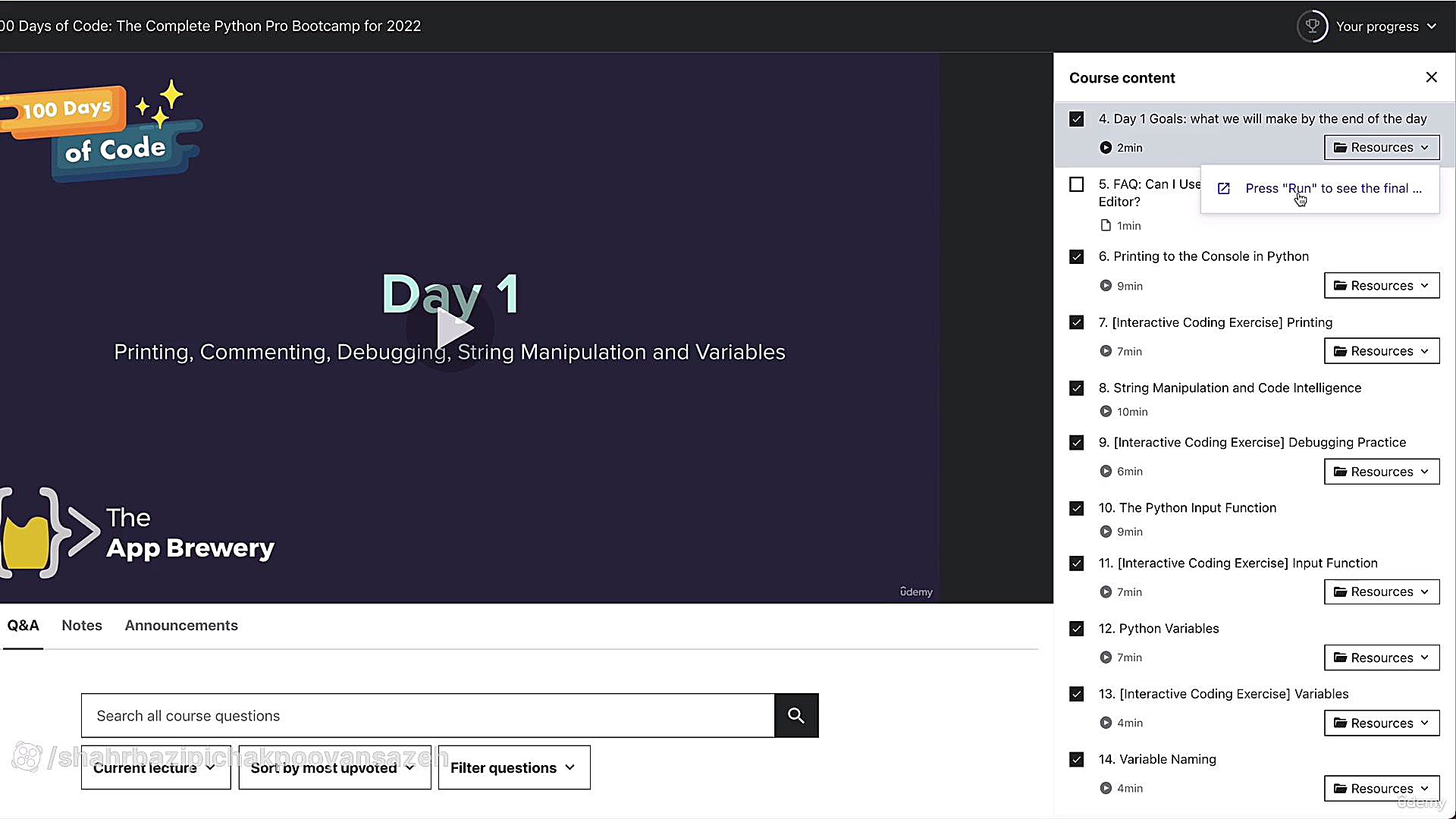Toggle the checkbox for lecture 7 Printing exercise
The image size is (1456, 819).
(1076, 322)
